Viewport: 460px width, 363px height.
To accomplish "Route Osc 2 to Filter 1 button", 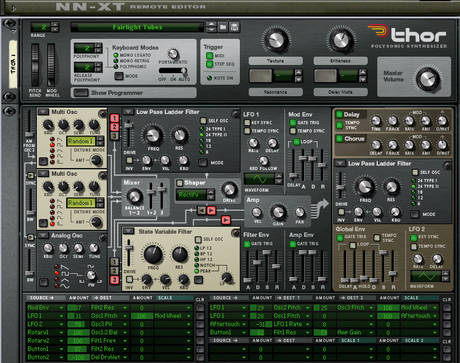I will coord(114,127).
